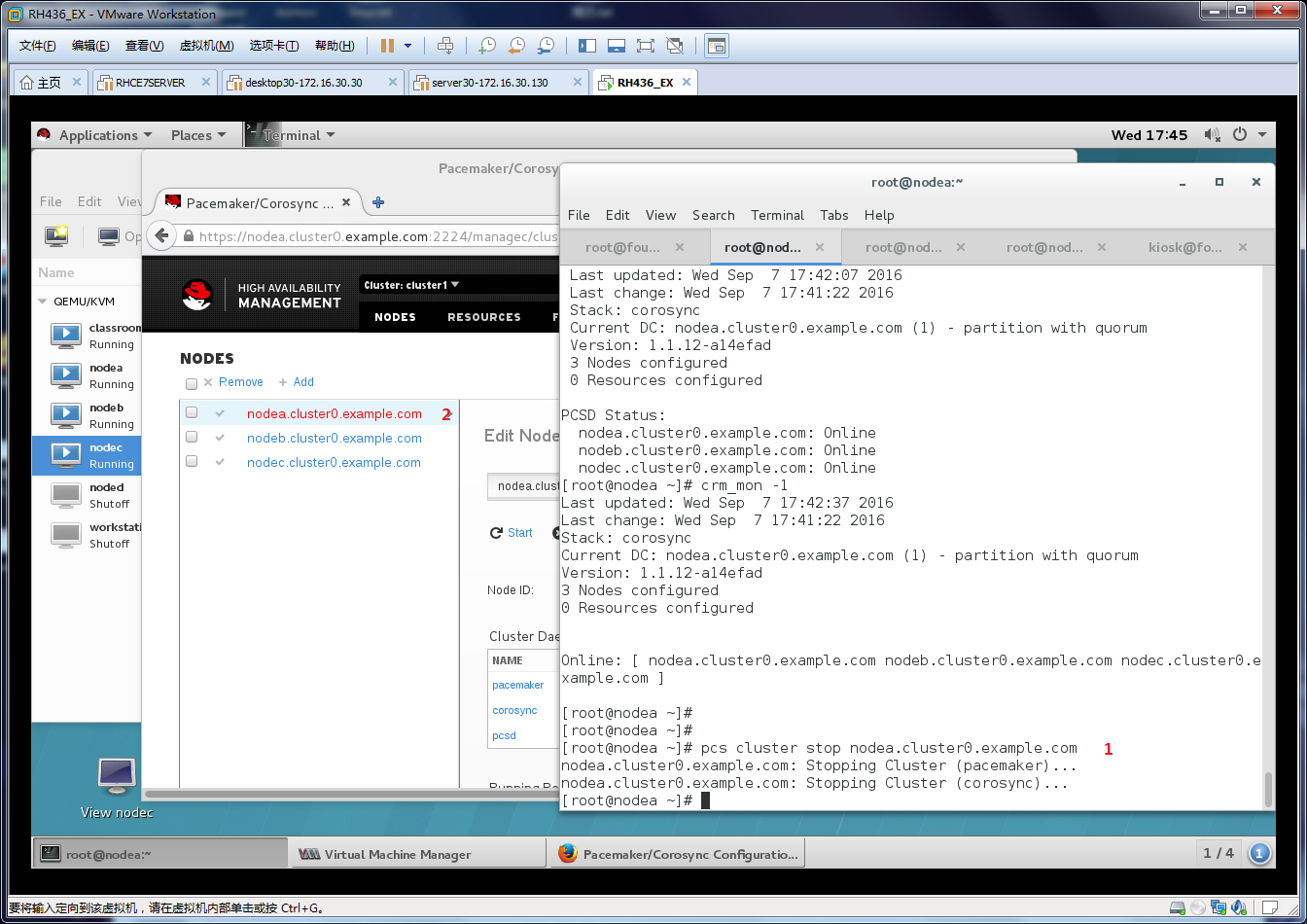
Task: Close the RH436_EX tab
Action: [x=687, y=83]
